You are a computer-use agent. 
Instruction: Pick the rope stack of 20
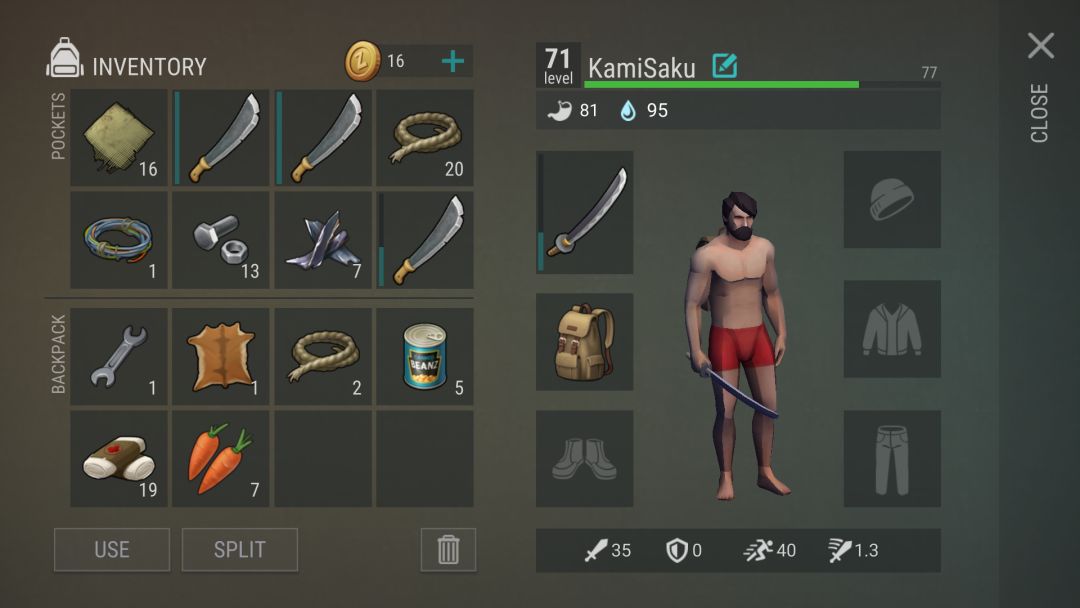[424, 138]
